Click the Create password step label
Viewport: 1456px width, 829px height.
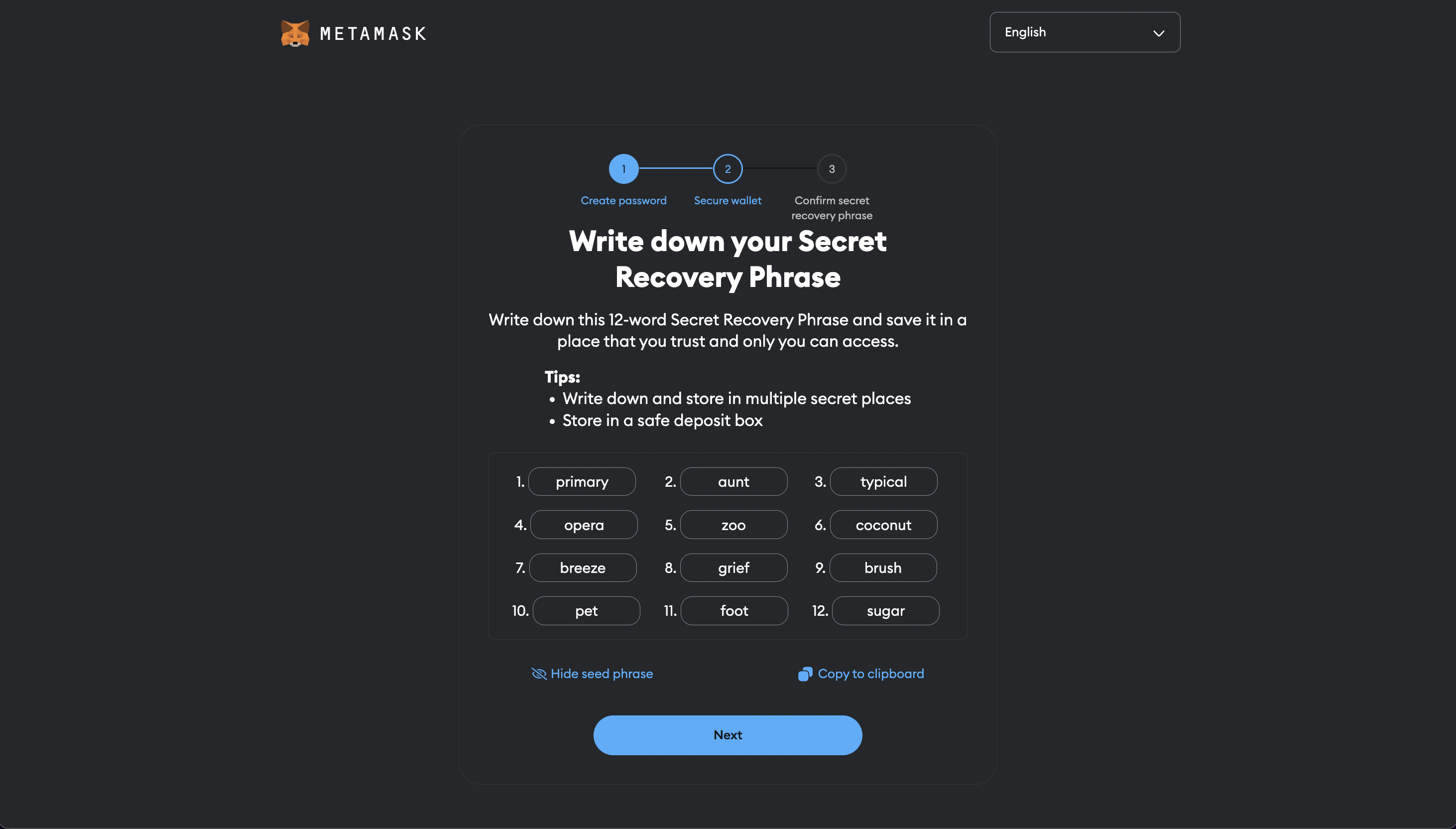pyautogui.click(x=623, y=200)
